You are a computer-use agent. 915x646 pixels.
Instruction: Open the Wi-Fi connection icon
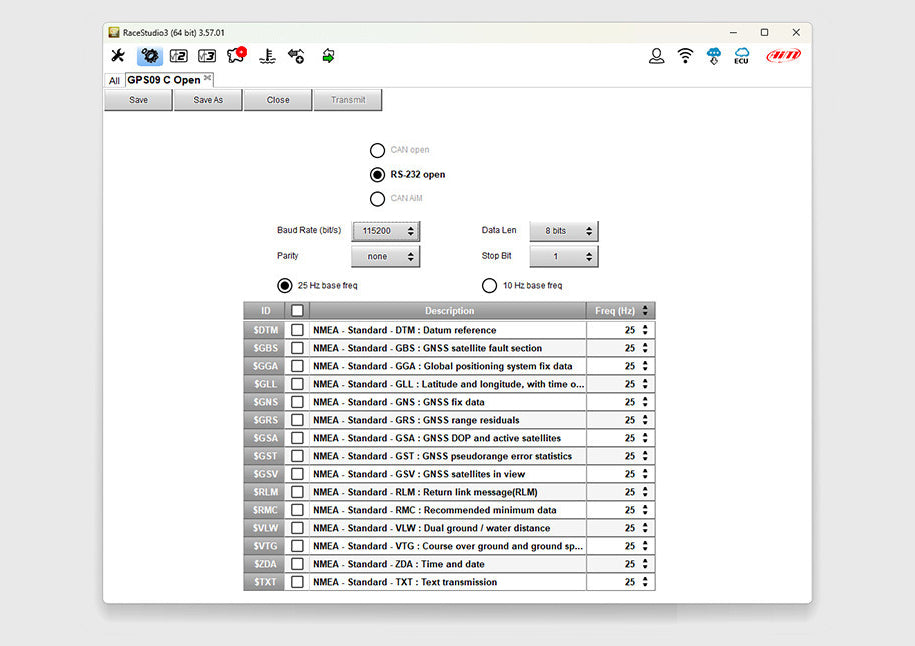pos(685,56)
